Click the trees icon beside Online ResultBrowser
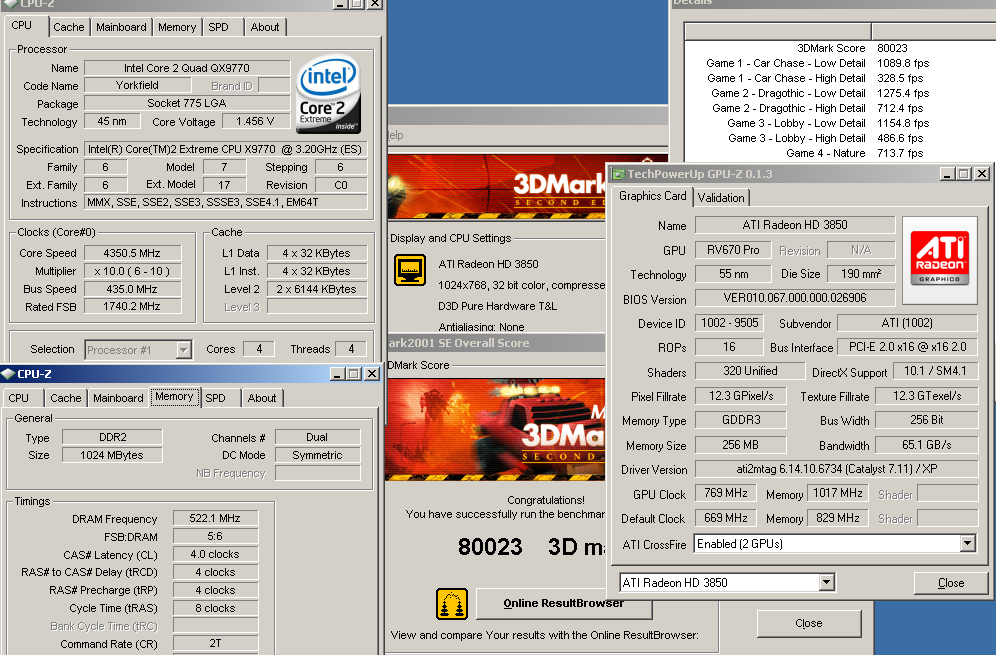Viewport: 996px width, 655px height. [452, 604]
